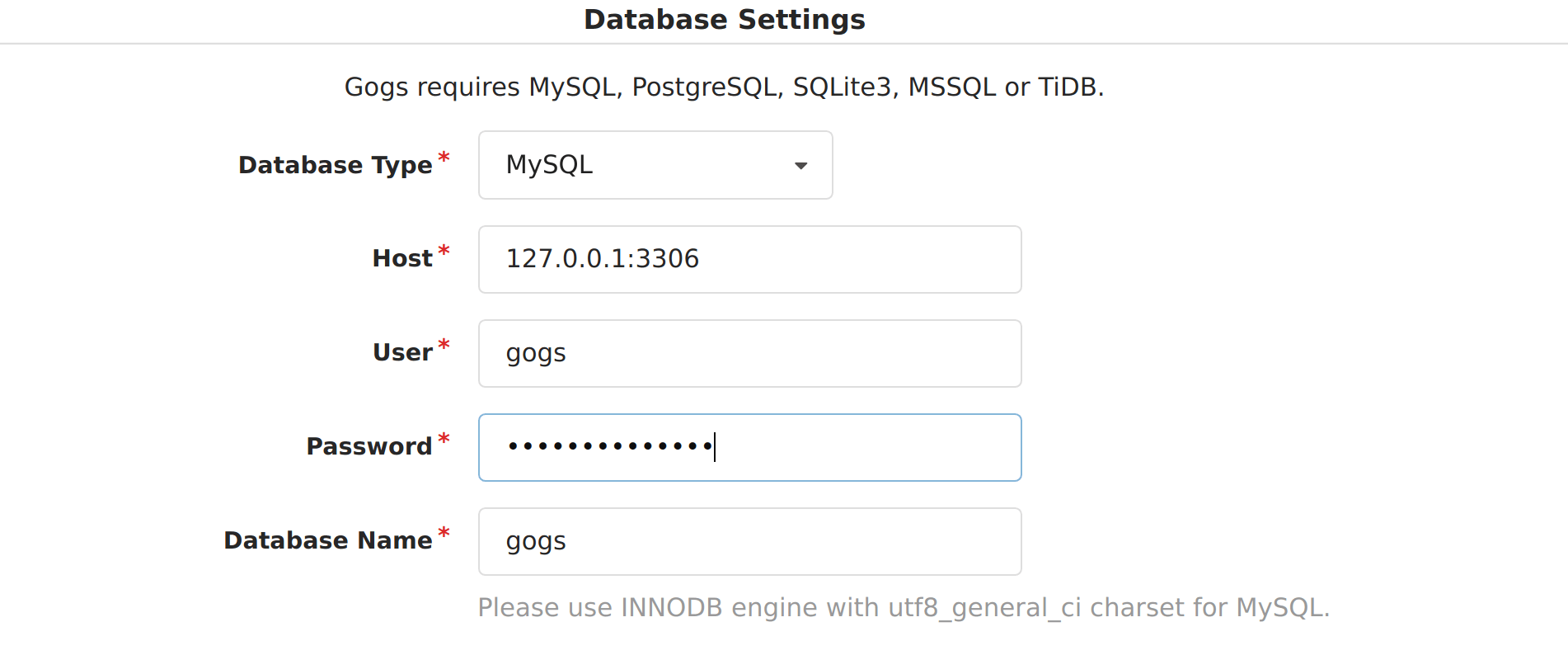Expand the database selector showing MySQL
This screenshot has width=1568, height=655.
coord(655,164)
